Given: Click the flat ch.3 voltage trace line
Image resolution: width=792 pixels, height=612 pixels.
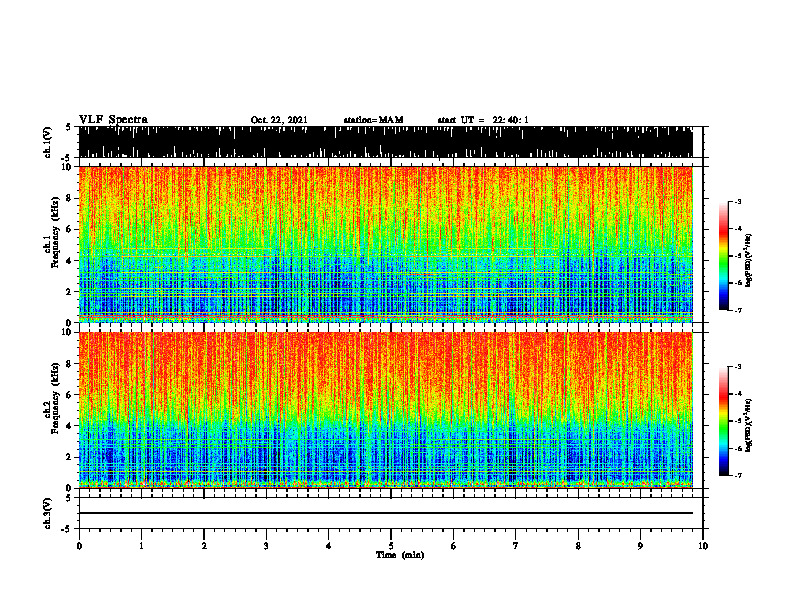Looking at the screenshot, I should (385, 513).
